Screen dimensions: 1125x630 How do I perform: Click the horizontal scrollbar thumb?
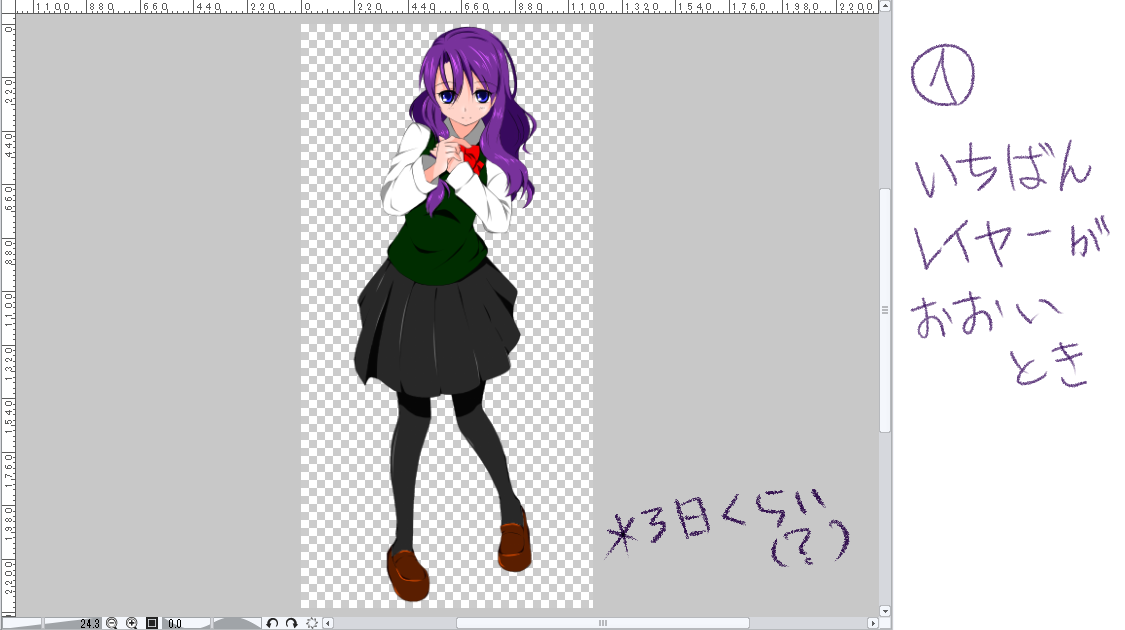603,623
